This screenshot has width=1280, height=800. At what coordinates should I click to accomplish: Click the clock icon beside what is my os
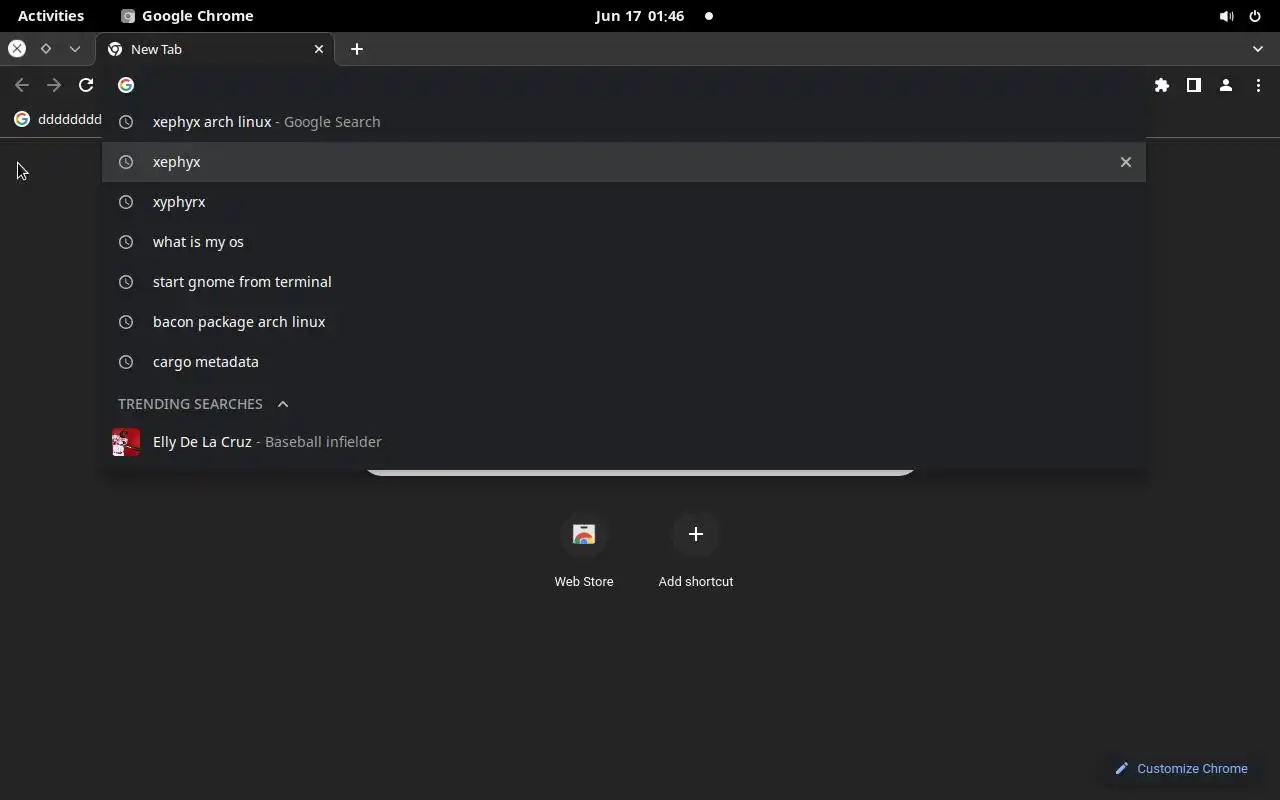click(126, 242)
